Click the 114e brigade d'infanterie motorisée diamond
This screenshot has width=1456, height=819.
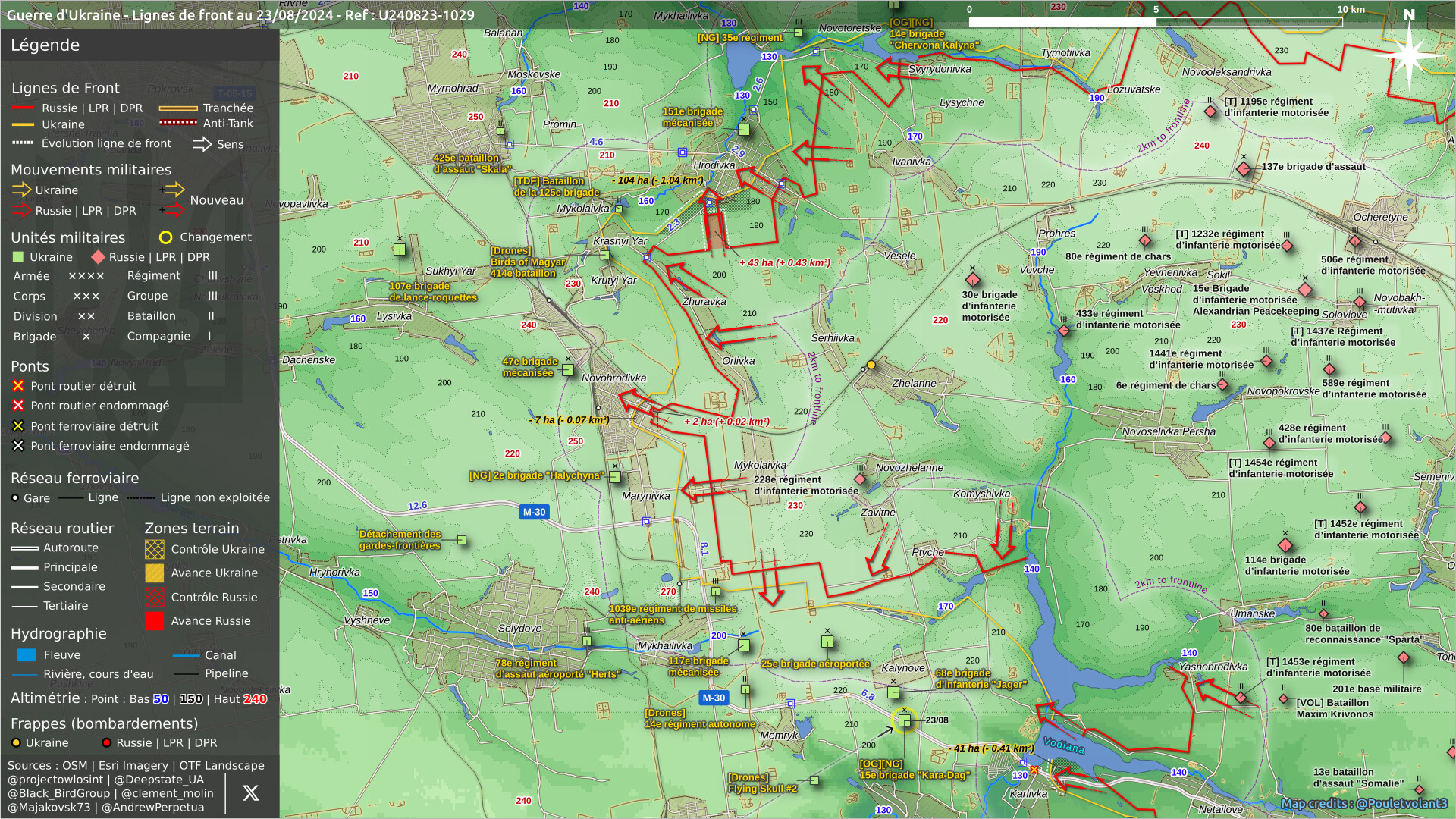pos(1285,545)
